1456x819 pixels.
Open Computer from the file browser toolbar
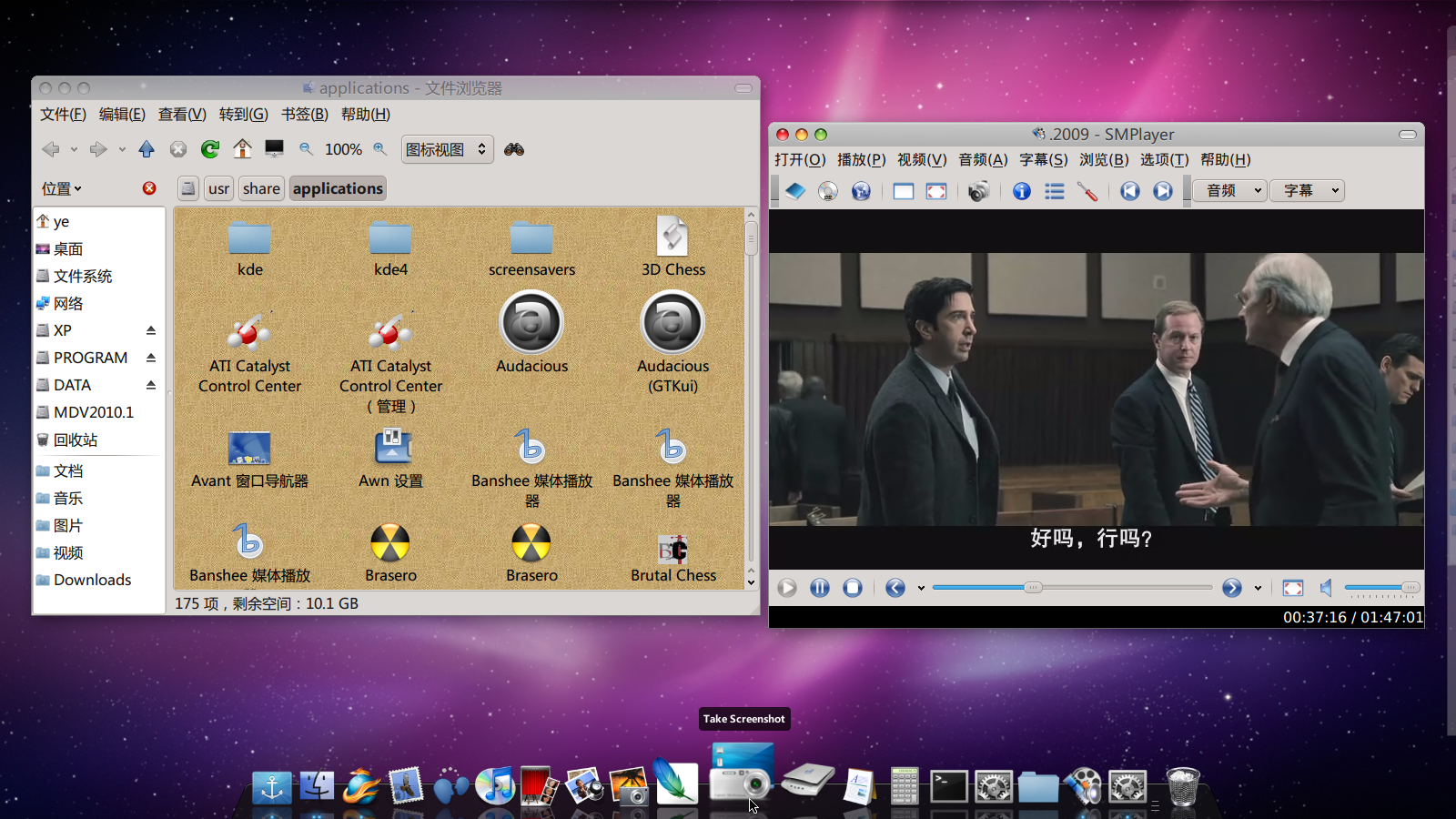tap(274, 148)
